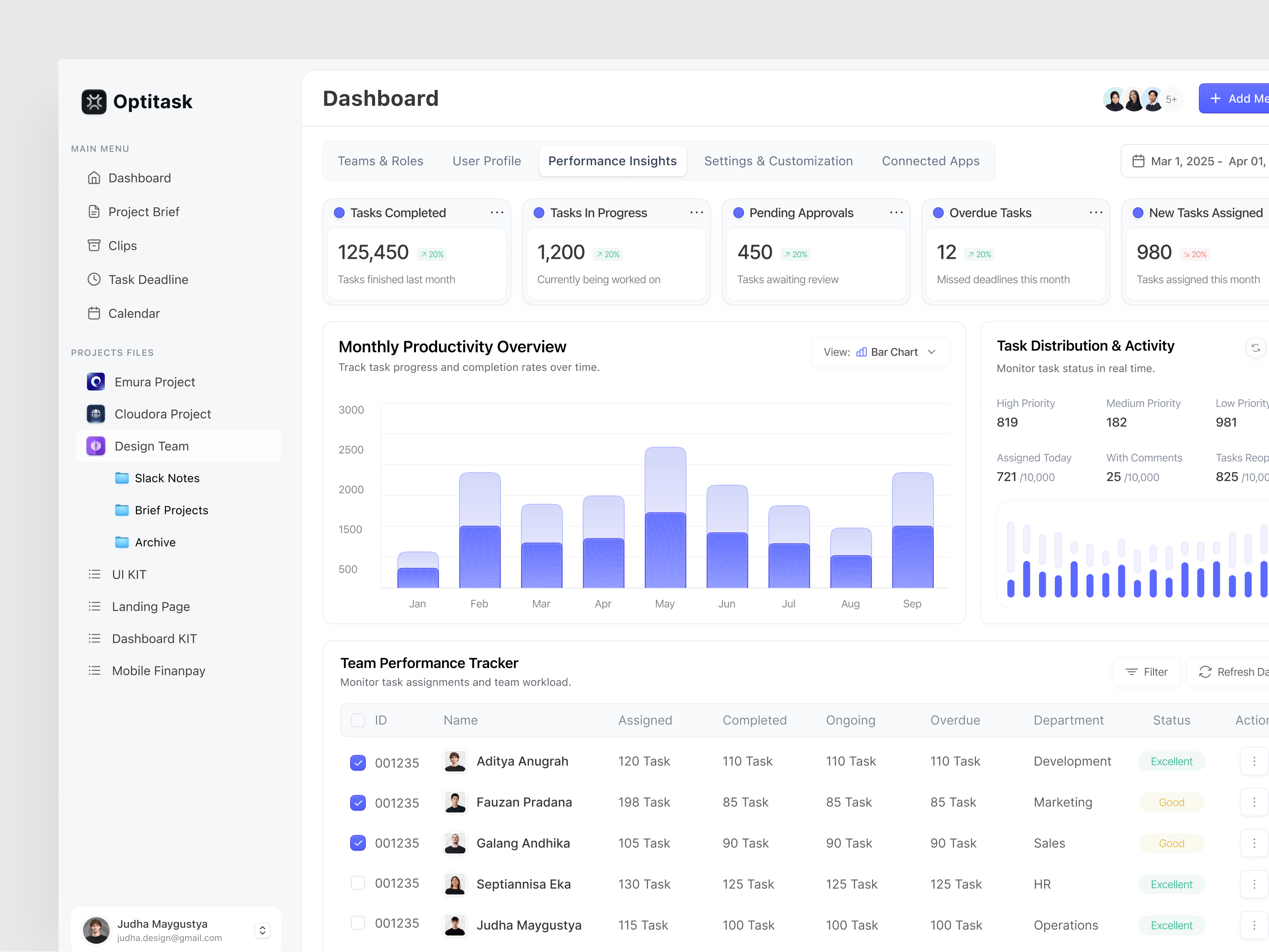
Task: Select the header checkbox in the ID column
Action: (x=358, y=720)
